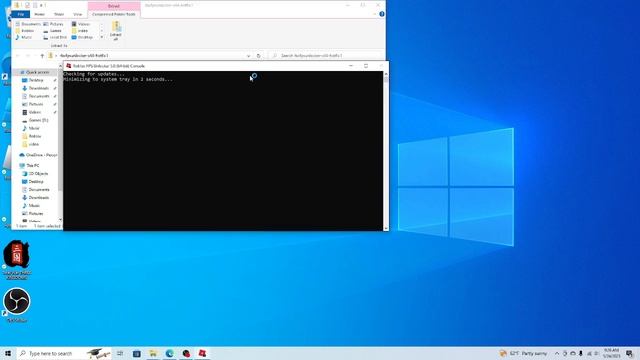
Task: Open Music under This PC
Action: (x=34, y=206)
